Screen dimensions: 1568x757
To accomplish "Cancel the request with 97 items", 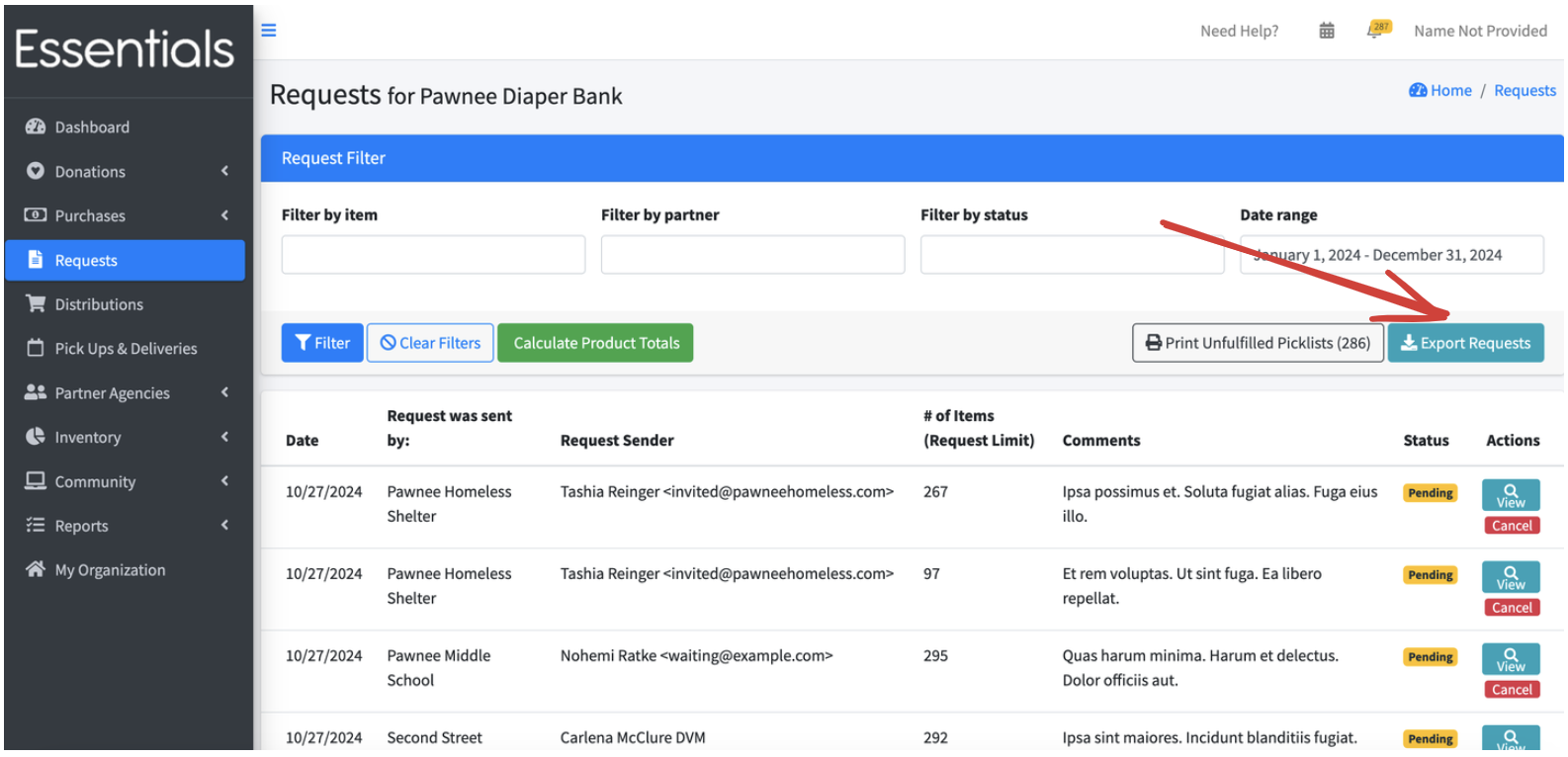I will (1512, 608).
